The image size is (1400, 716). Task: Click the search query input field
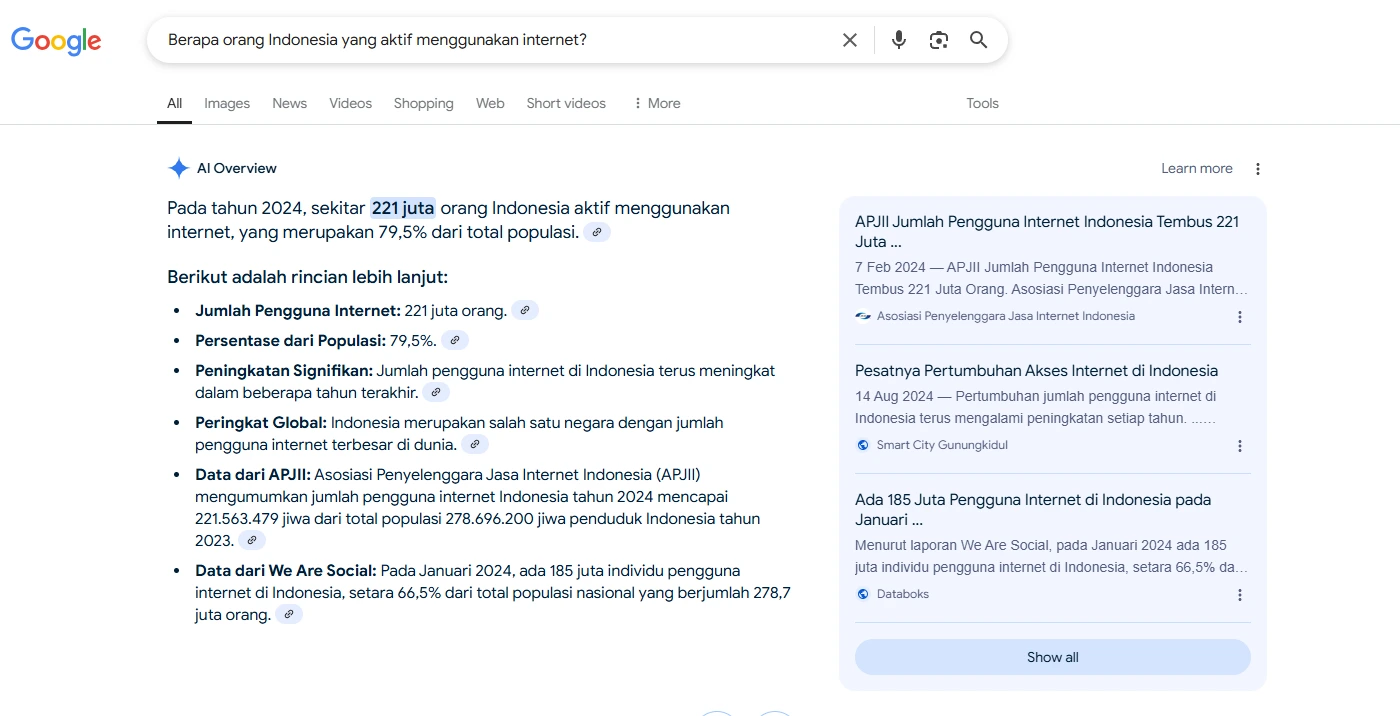[x=496, y=40]
